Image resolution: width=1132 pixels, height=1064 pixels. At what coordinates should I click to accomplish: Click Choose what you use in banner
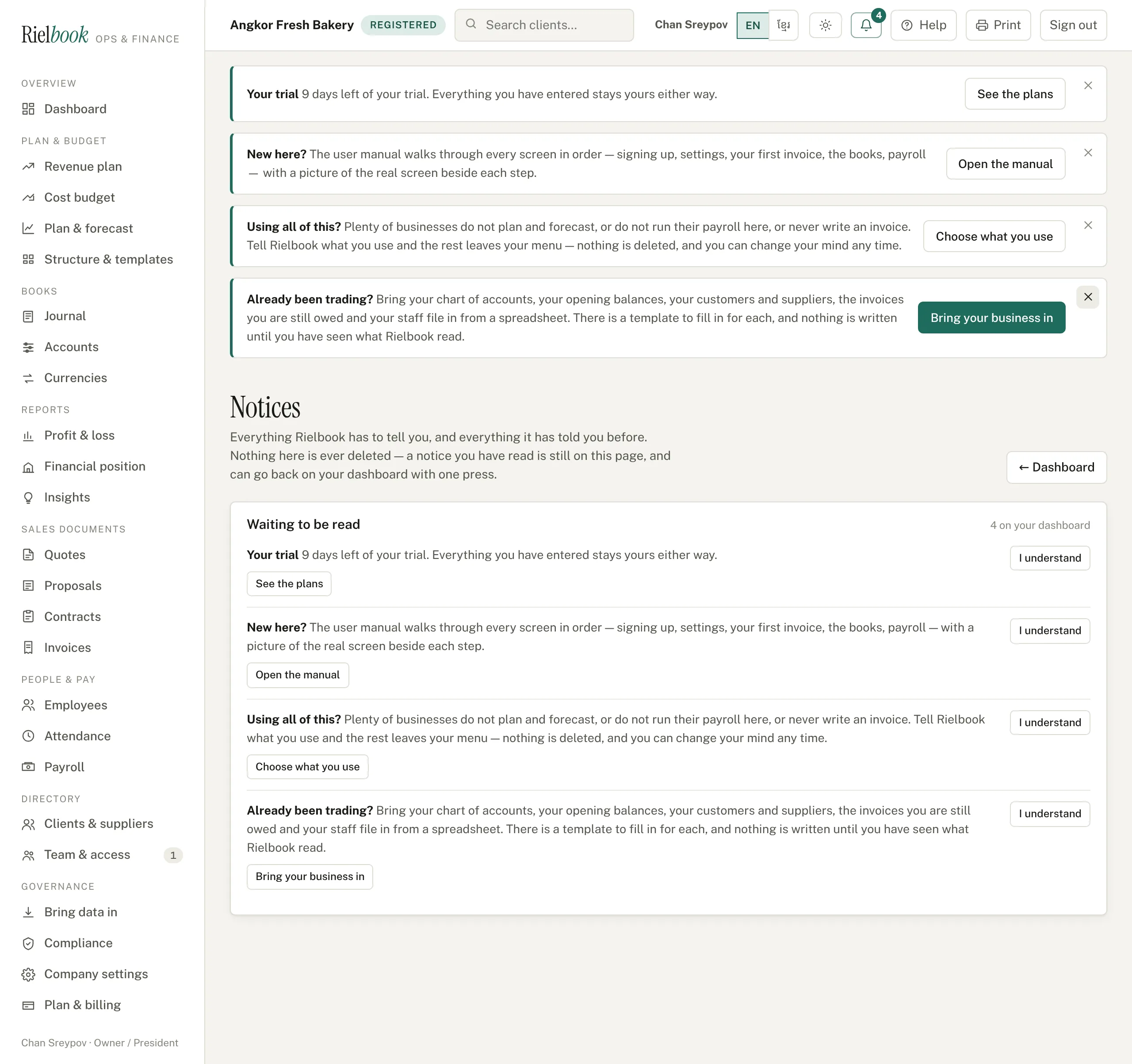tap(994, 237)
